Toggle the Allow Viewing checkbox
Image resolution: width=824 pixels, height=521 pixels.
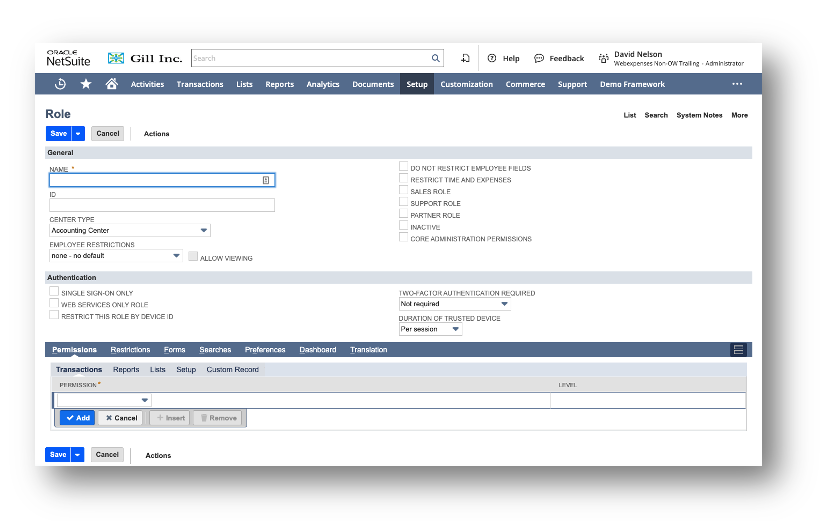(193, 257)
